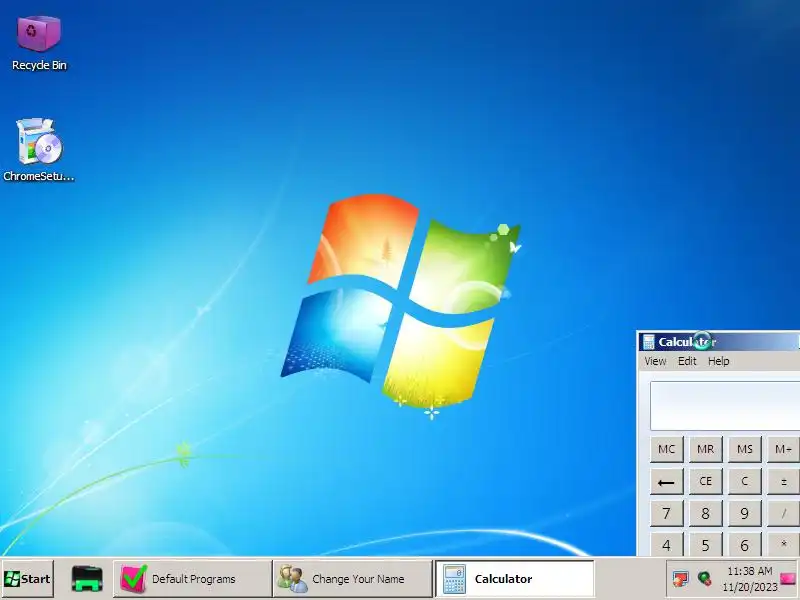Open the Recycle Bin desktop icon

[39, 43]
